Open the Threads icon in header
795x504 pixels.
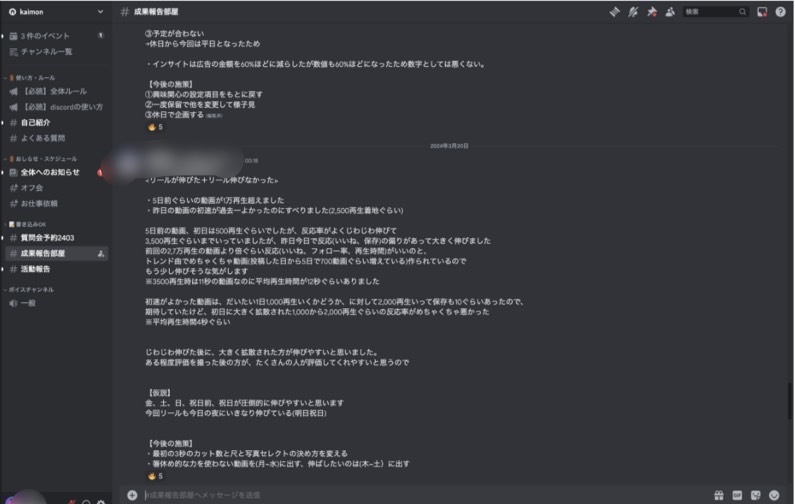[615, 12]
